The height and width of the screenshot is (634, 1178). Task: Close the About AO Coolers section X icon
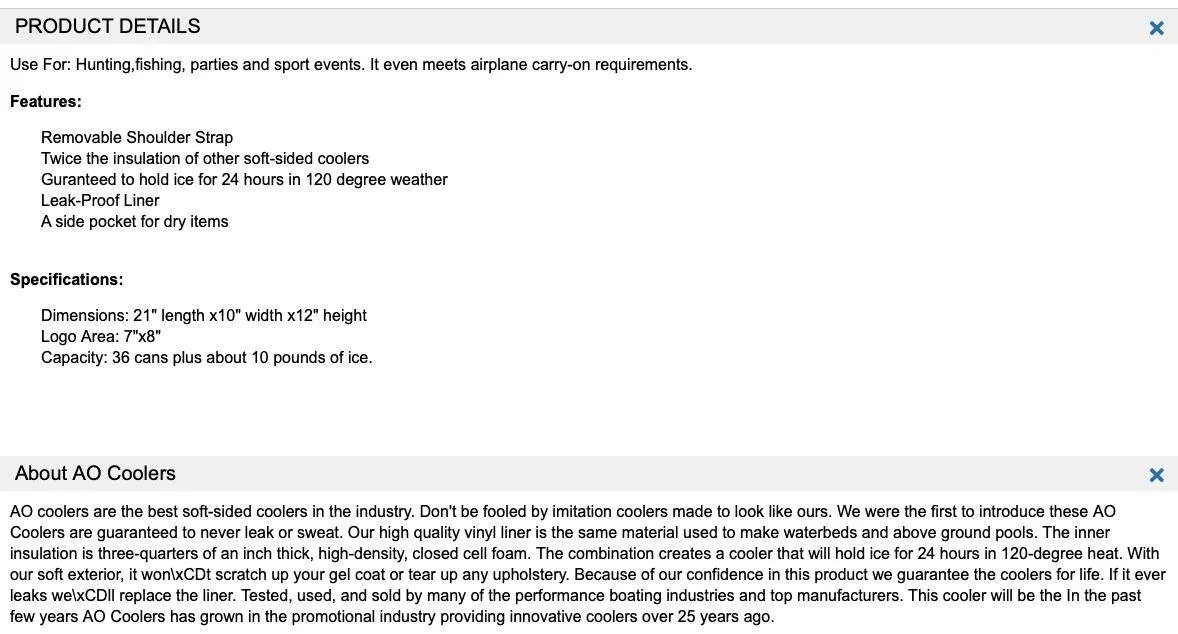[x=1156, y=475]
